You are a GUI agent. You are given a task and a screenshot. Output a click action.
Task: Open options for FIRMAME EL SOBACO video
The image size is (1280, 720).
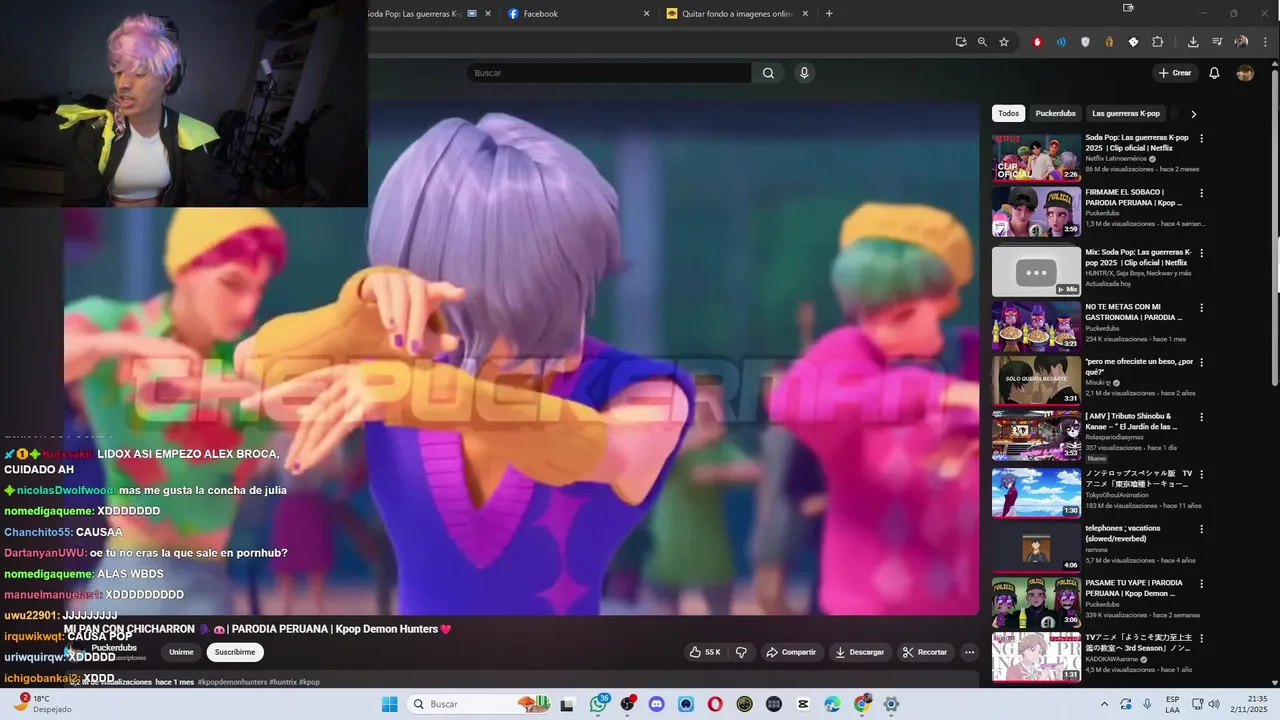click(x=1202, y=193)
